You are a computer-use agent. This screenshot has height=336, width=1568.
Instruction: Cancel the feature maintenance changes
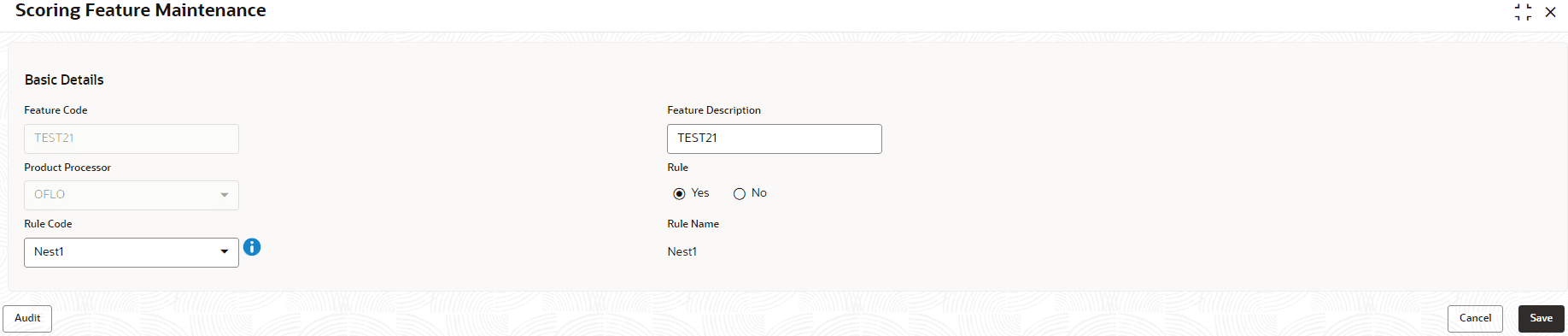[x=1475, y=318]
